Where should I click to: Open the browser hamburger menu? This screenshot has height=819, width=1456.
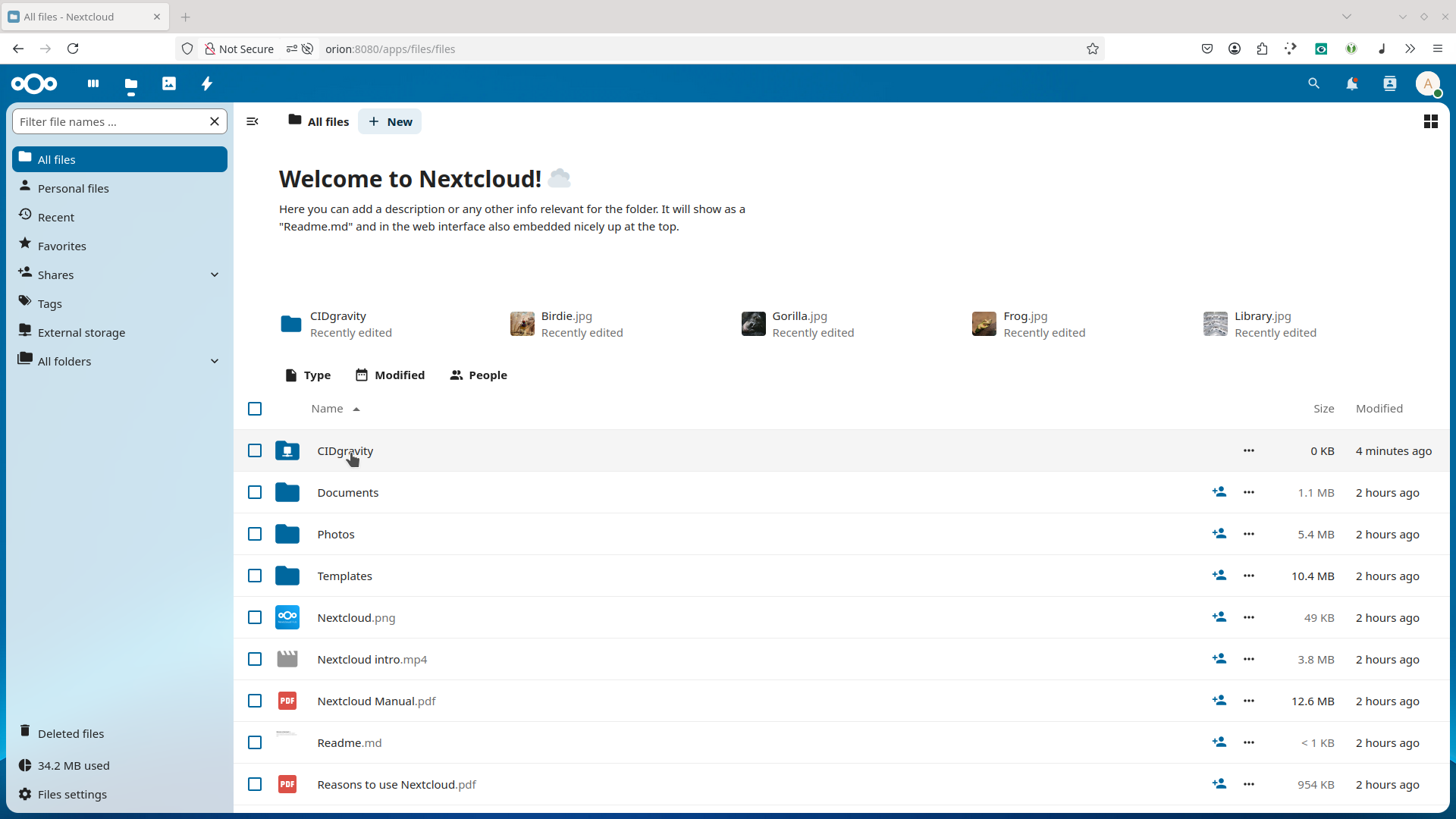pyautogui.click(x=1438, y=49)
